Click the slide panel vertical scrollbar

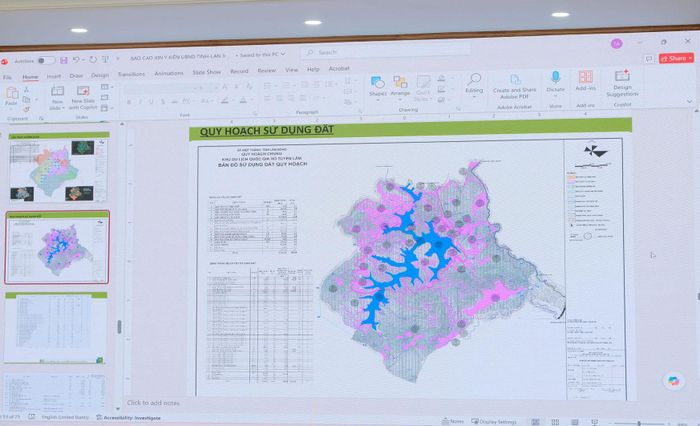tap(119, 326)
